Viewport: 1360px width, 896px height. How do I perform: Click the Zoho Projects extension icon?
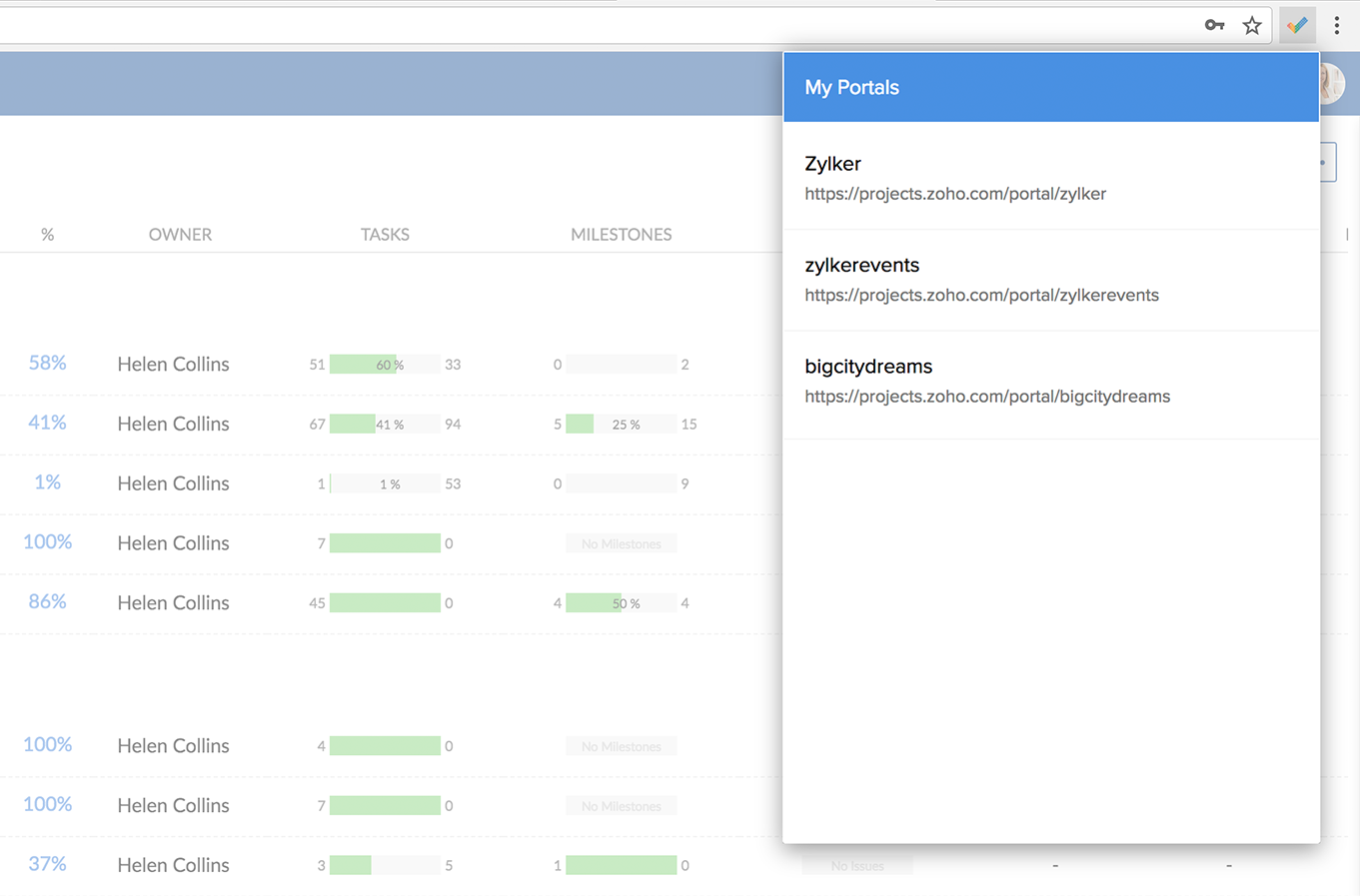[1297, 25]
